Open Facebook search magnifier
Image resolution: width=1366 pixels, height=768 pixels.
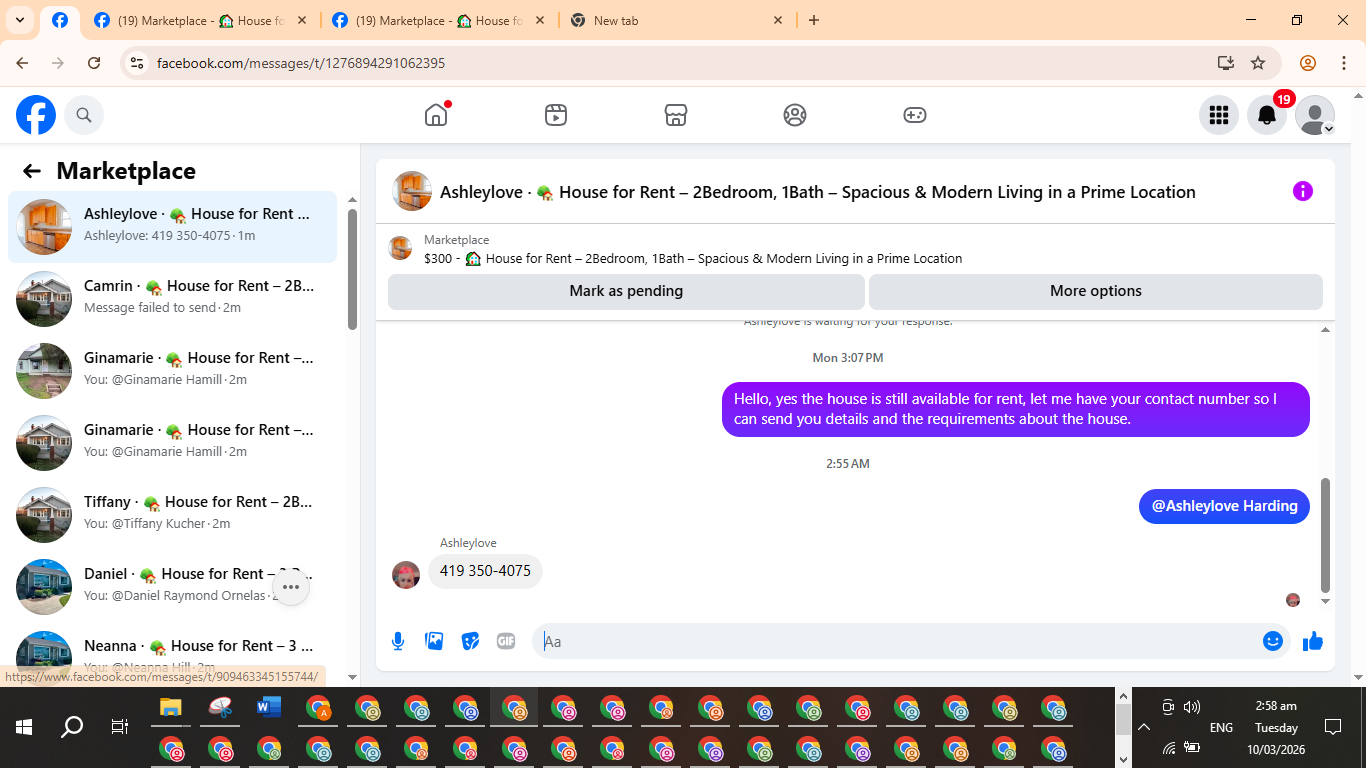point(84,115)
